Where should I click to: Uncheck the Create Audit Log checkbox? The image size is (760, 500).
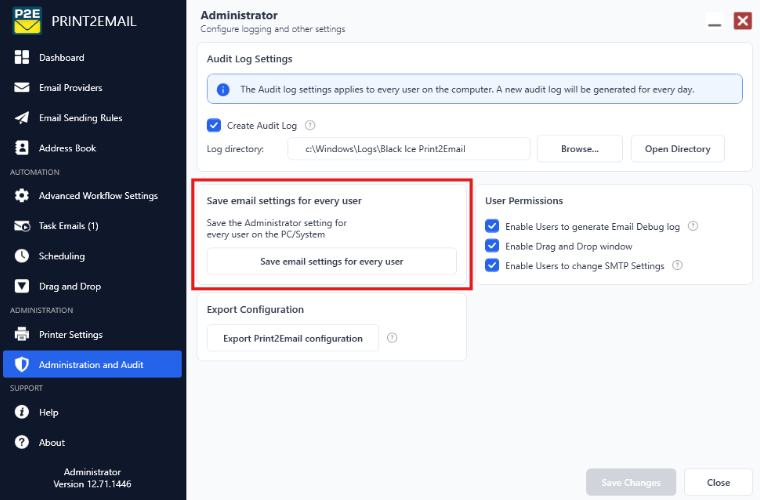point(214,125)
